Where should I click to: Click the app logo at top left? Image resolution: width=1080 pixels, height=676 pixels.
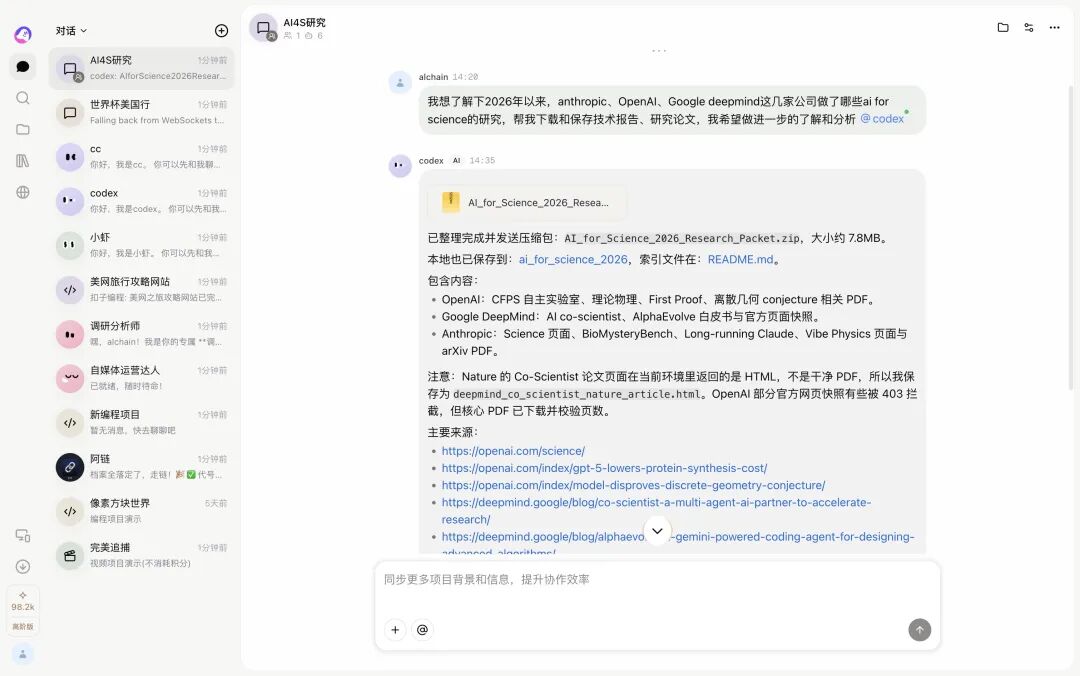(x=23, y=34)
